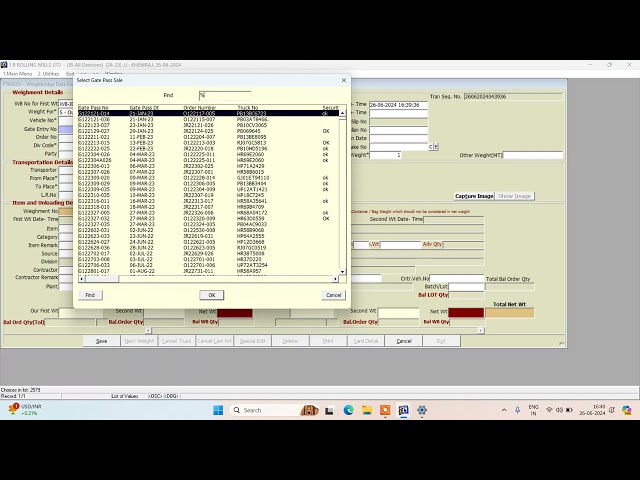Image resolution: width=640 pixels, height=480 pixels.
Task: Open the Copilot icon in taskbar corner
Action: (x=627, y=410)
